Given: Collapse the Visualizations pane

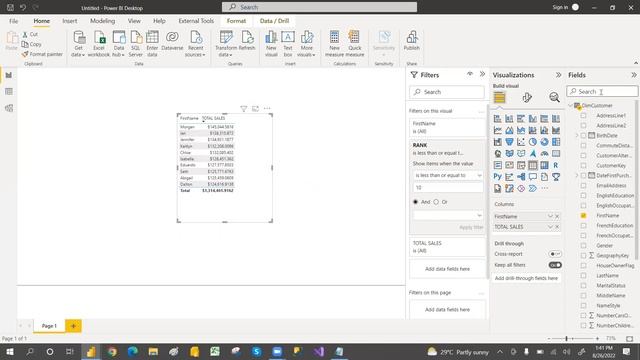Looking at the screenshot, I should point(558,75).
